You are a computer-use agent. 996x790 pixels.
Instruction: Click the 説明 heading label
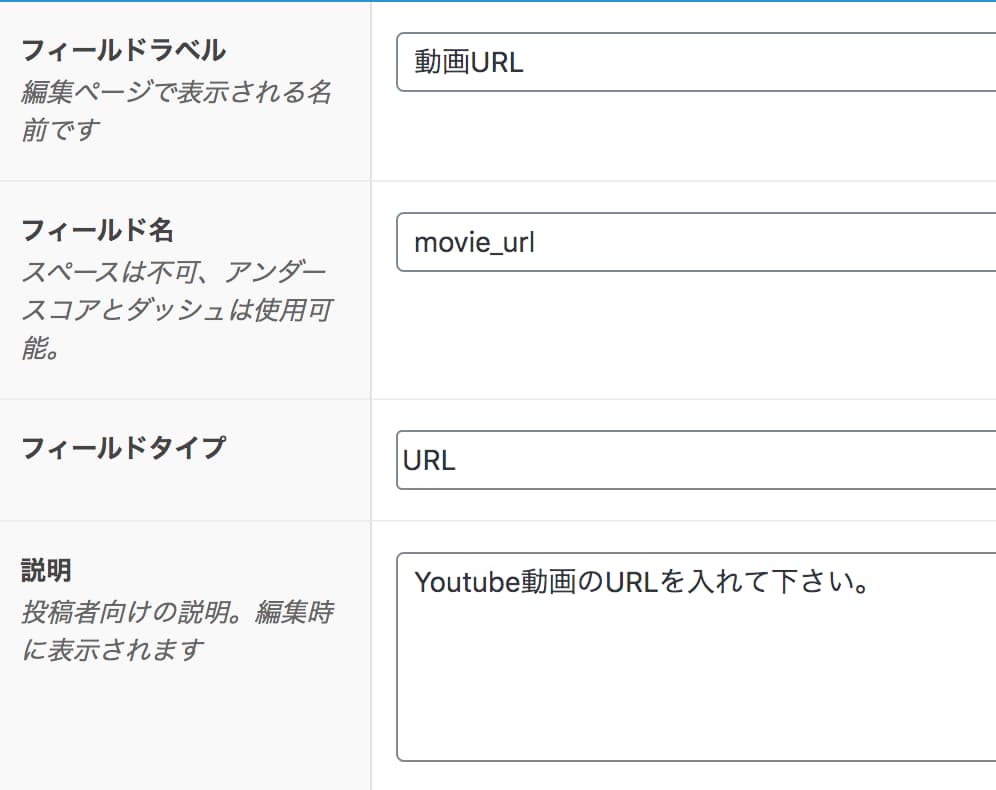point(46,570)
